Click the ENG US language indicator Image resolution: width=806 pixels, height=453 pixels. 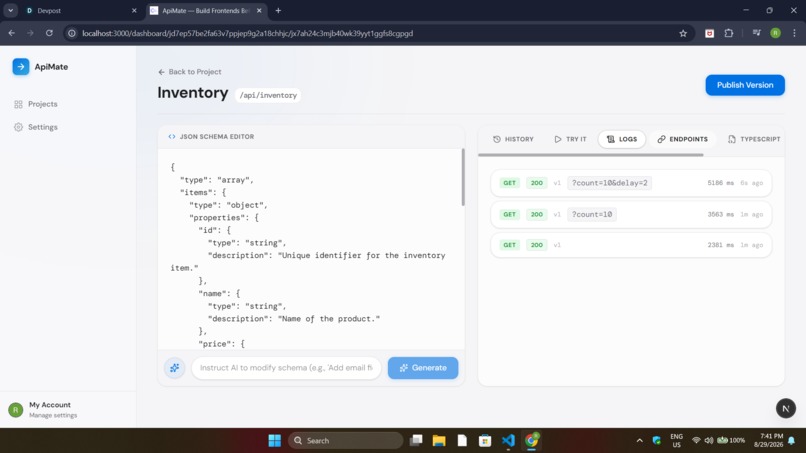pyautogui.click(x=676, y=441)
